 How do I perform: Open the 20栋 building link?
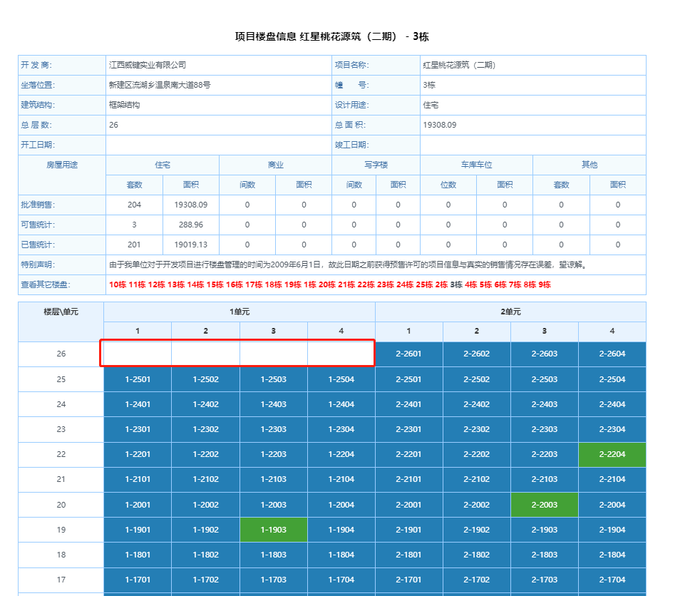(327, 284)
